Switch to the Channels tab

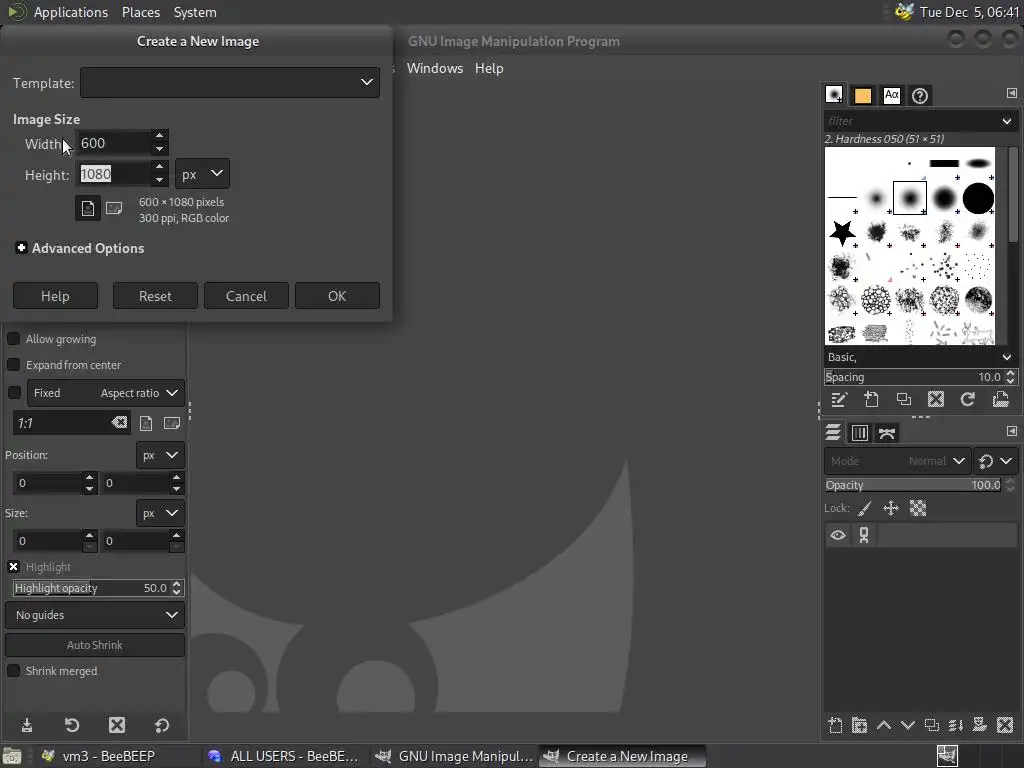tap(860, 432)
